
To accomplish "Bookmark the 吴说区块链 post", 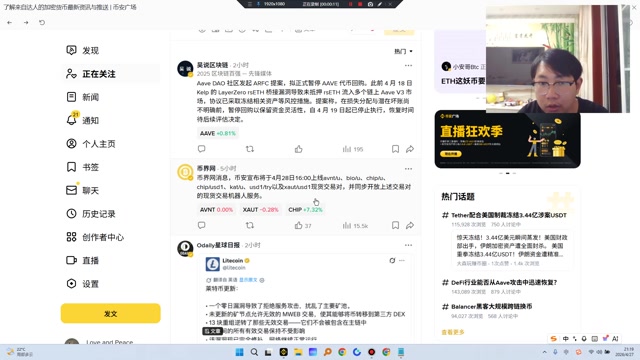I will [395, 149].
